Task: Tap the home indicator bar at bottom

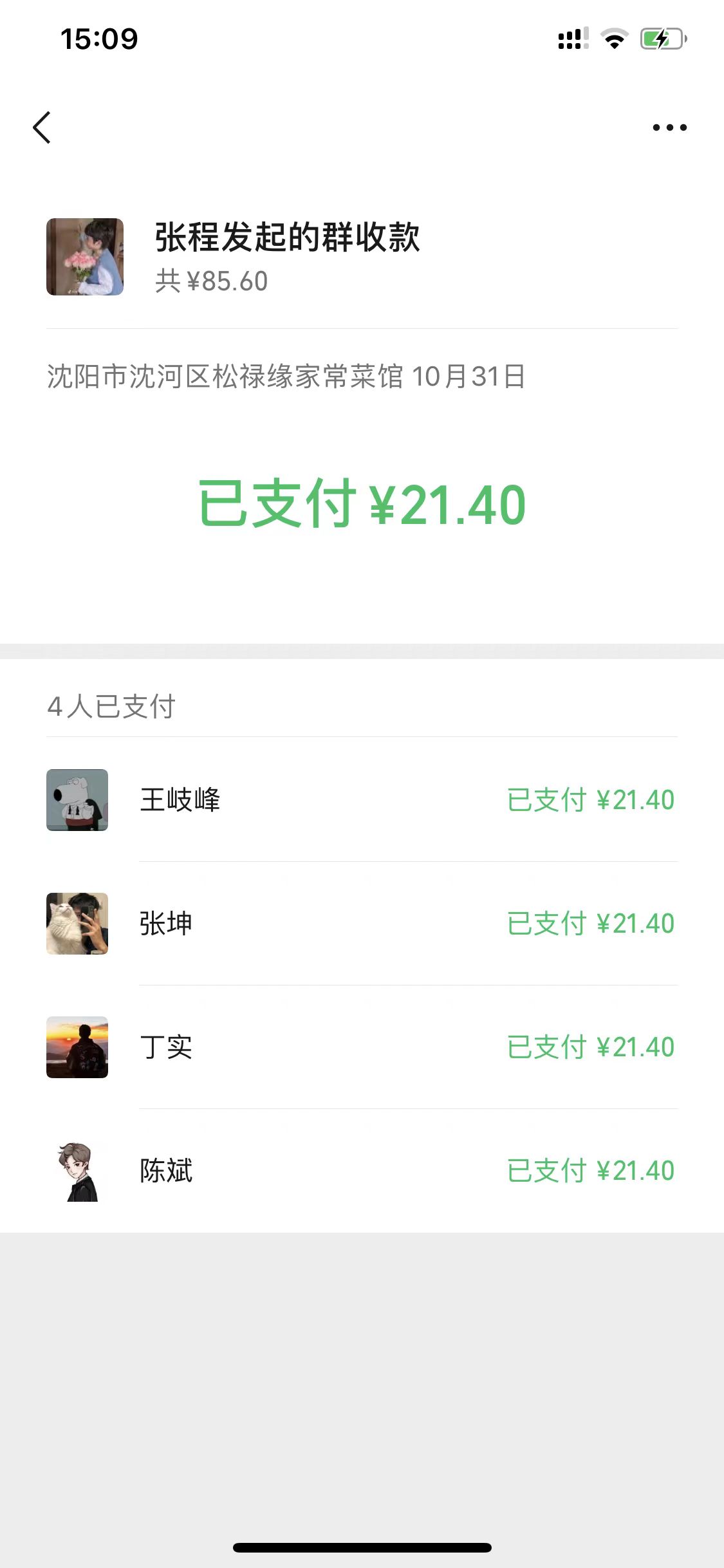Action: [362, 1547]
